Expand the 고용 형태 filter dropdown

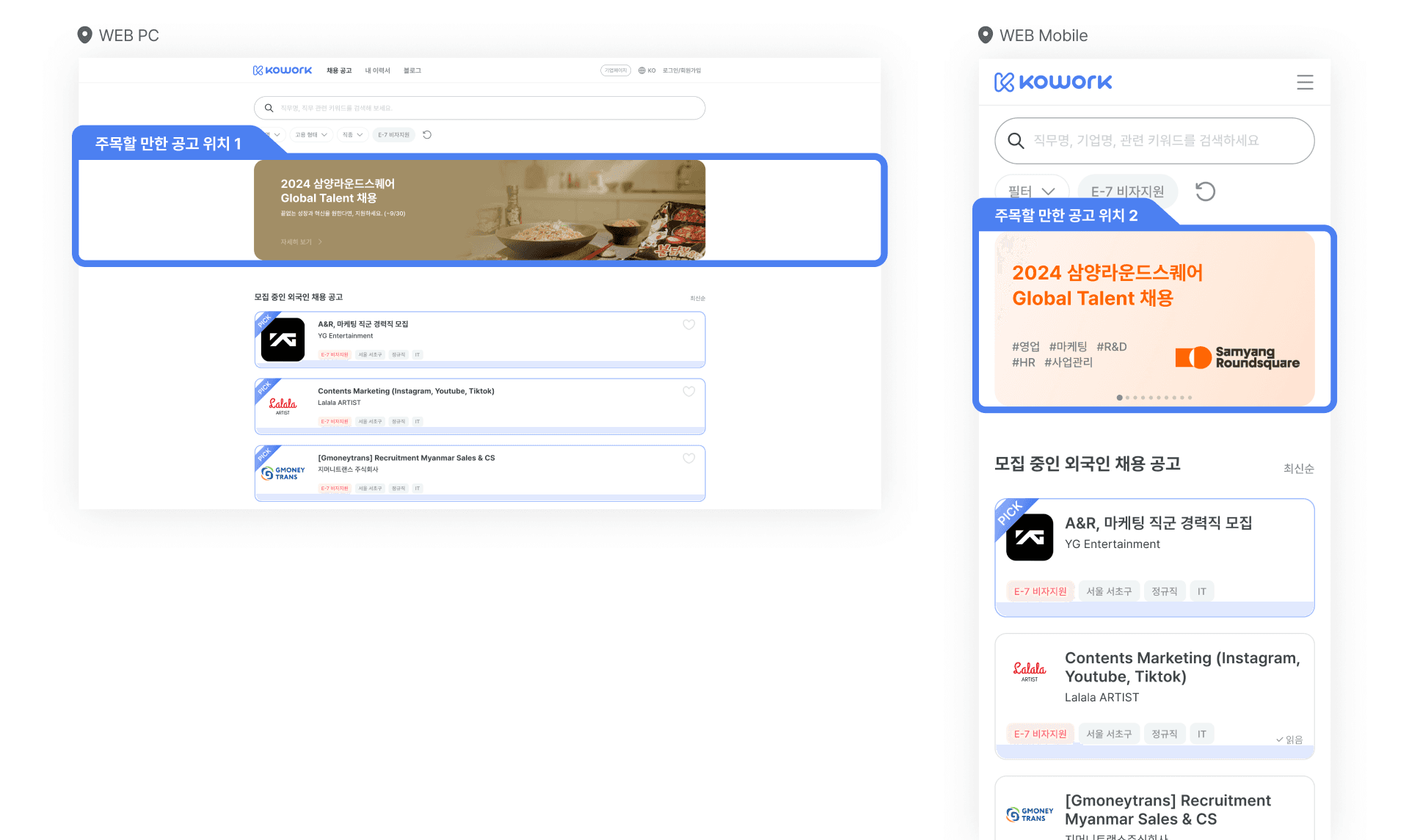pyautogui.click(x=311, y=135)
